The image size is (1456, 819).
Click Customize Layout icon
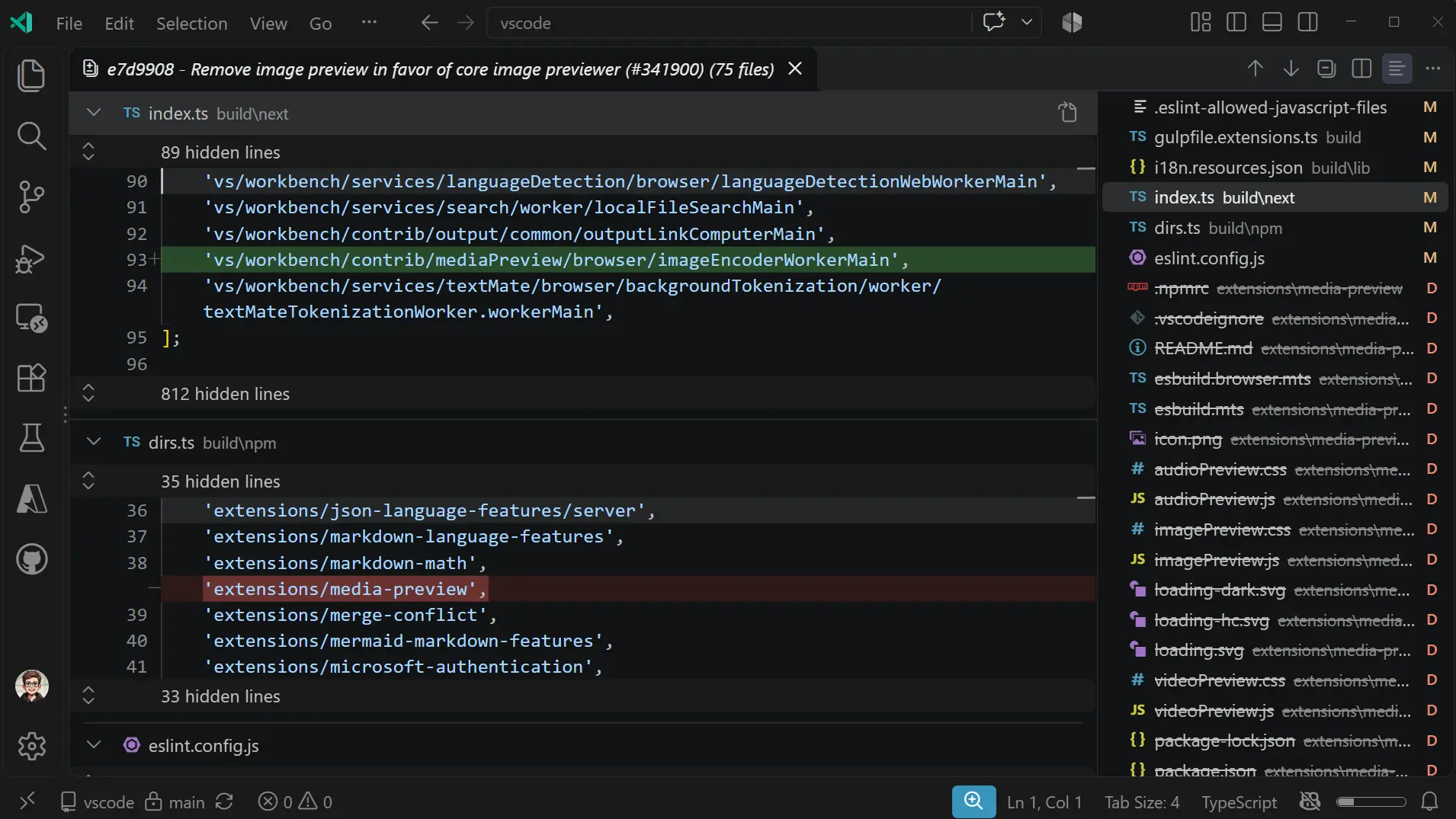pos(1201,22)
